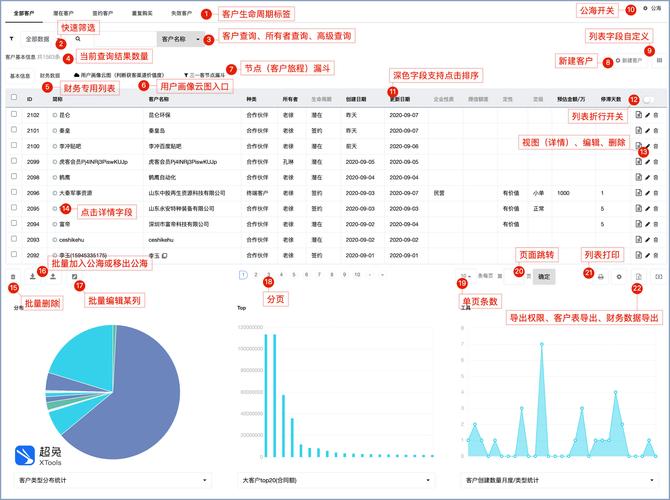Open the 客户创建数量月度 chart dropdown
This screenshot has height=500, width=670.
point(560,480)
